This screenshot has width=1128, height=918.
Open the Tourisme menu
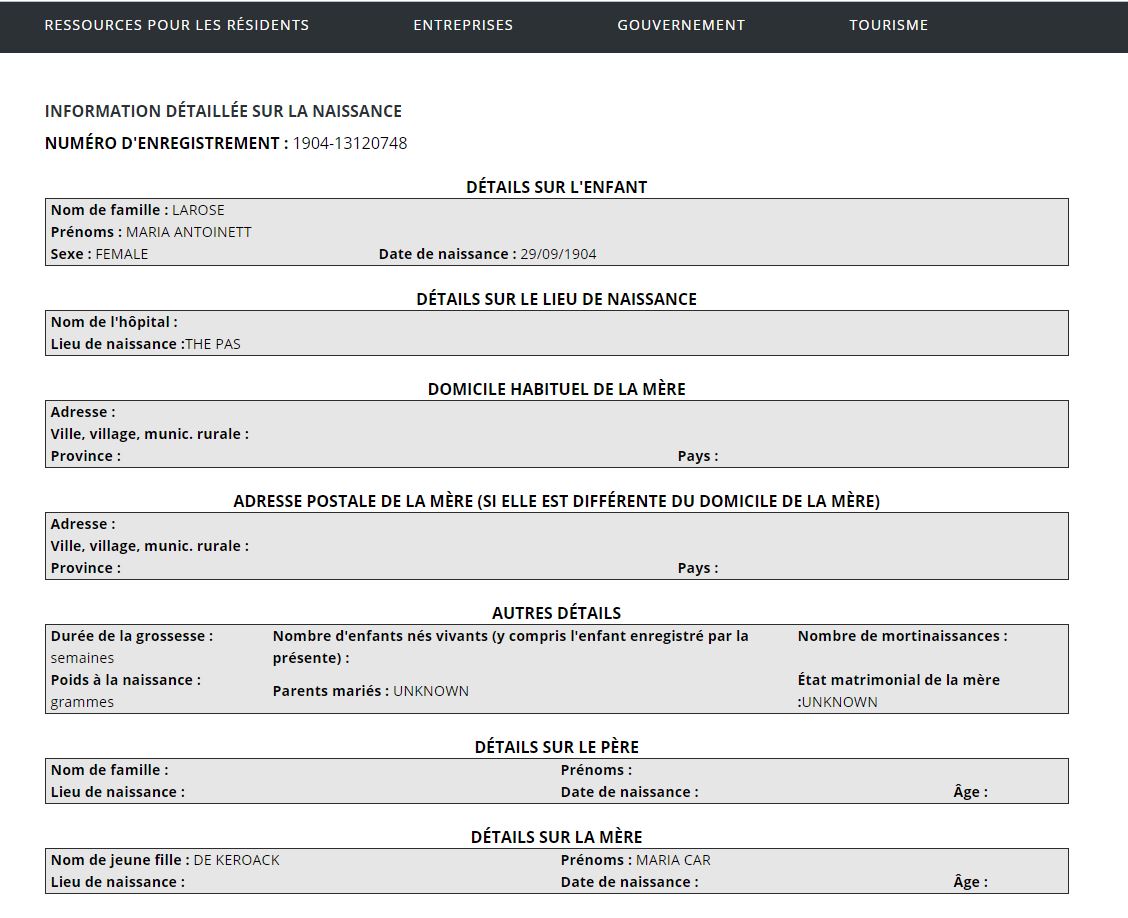(x=888, y=25)
